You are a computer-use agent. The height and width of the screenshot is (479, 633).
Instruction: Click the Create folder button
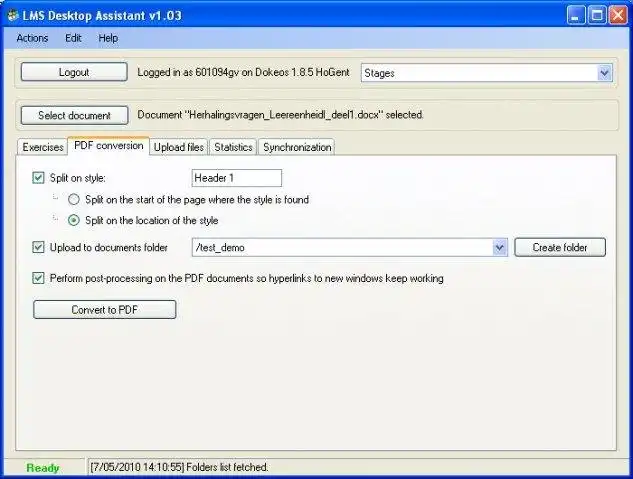pos(560,247)
